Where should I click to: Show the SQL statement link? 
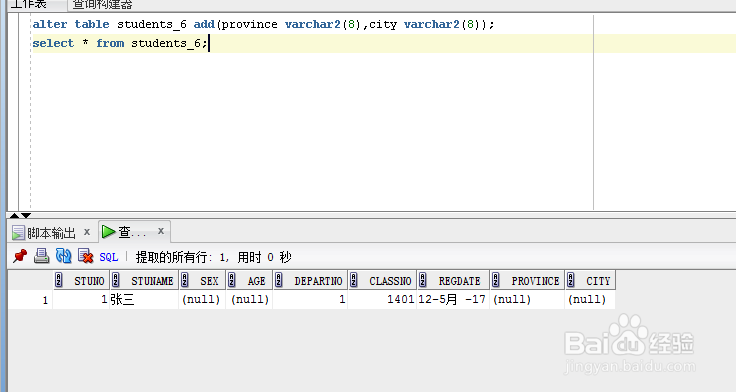click(x=108, y=257)
